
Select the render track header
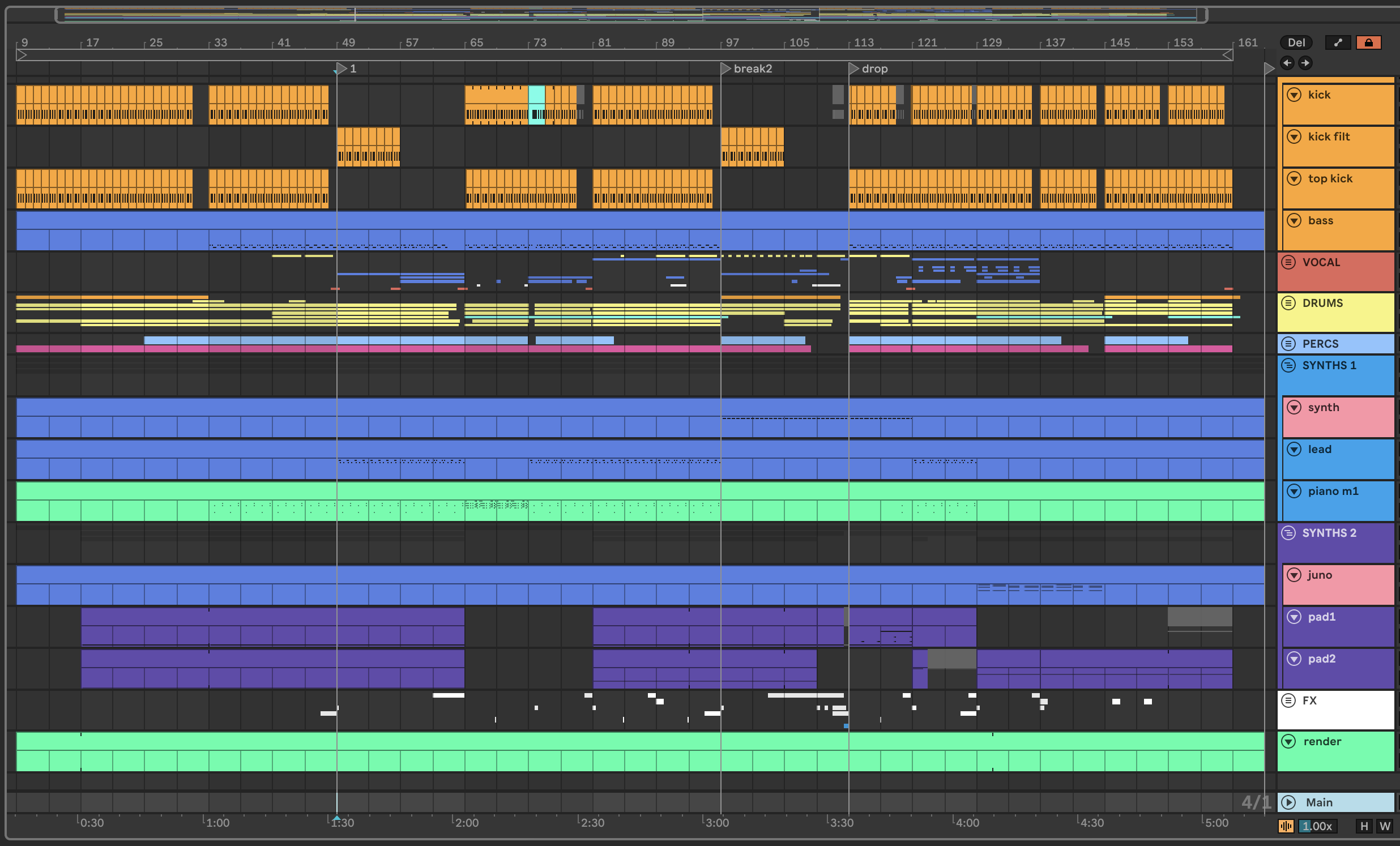click(x=1347, y=753)
